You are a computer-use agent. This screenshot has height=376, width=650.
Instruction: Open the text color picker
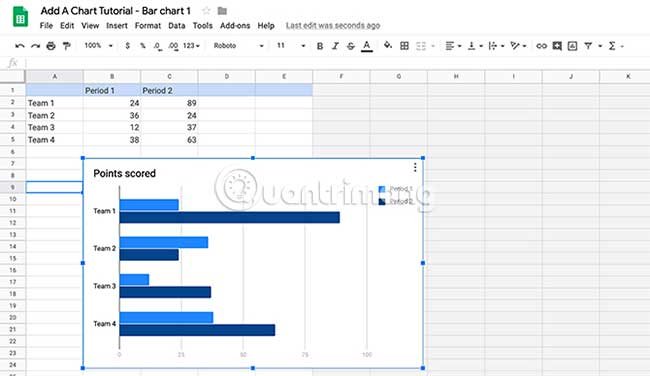click(366, 46)
